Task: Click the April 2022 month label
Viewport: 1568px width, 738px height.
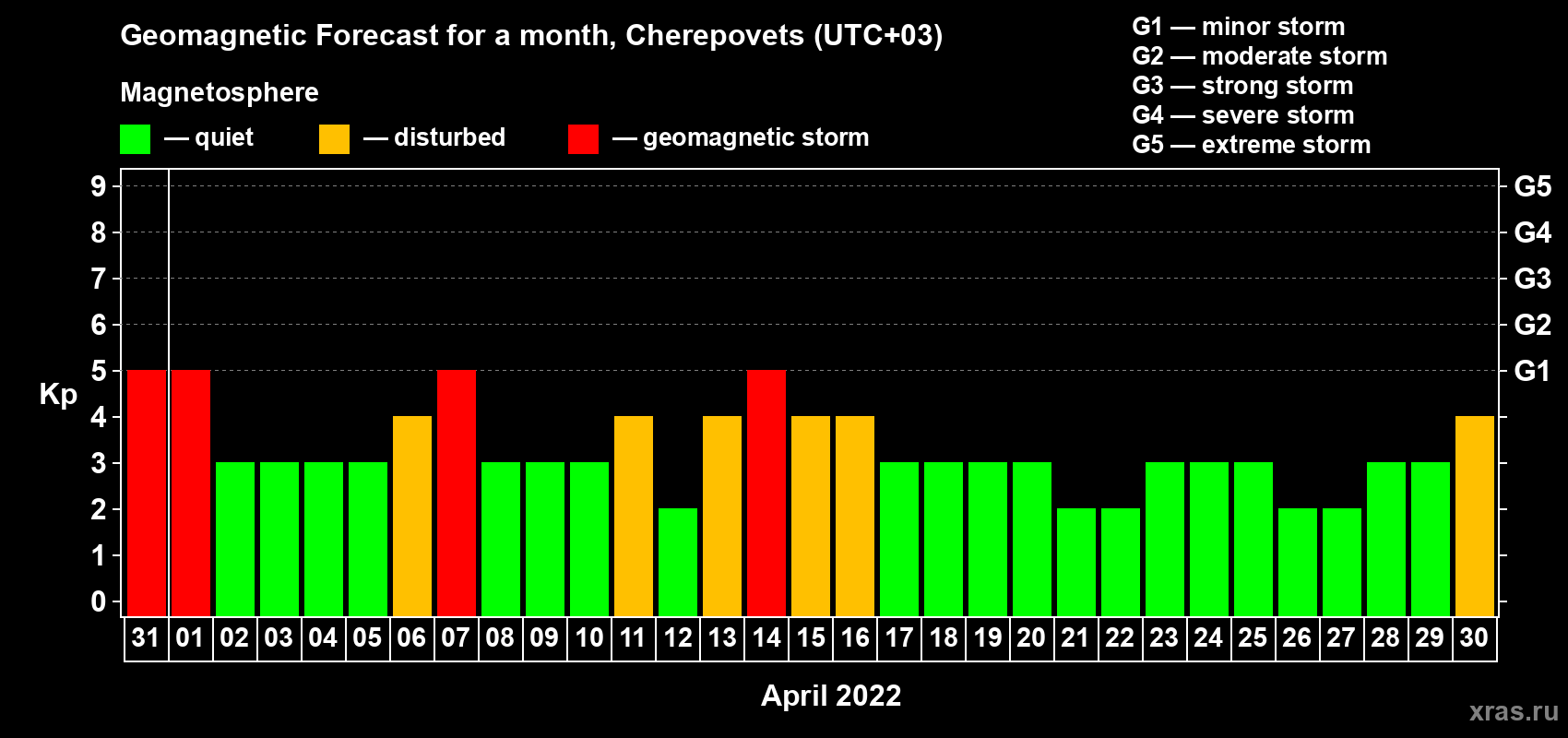Action: coord(831,696)
